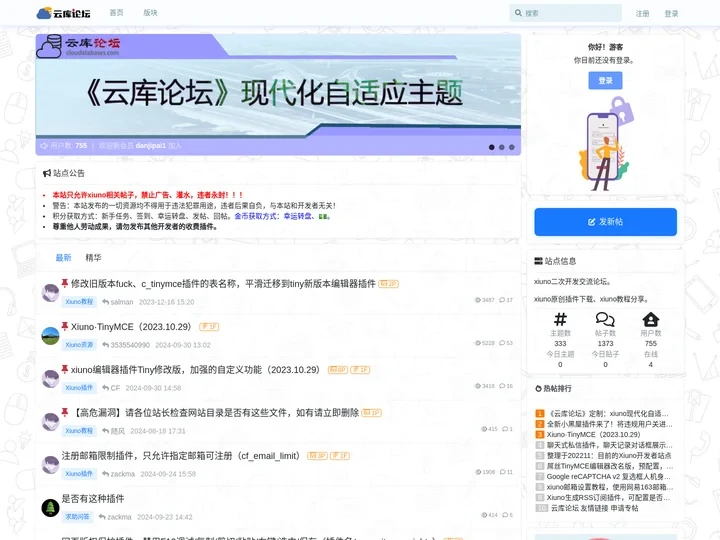The image size is (720, 540).
Task: Open the Xiuno插件 tag under Tiny修改版 thread
Action: tap(79, 388)
